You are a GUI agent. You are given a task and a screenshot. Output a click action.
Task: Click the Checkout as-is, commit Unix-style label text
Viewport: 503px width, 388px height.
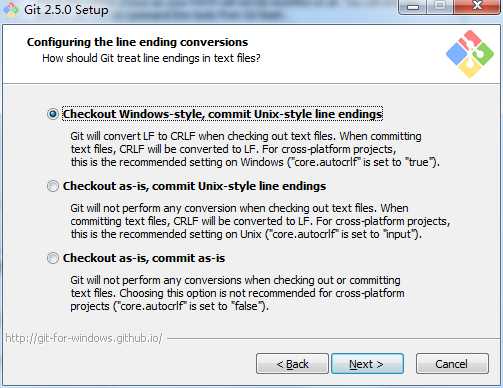194,186
